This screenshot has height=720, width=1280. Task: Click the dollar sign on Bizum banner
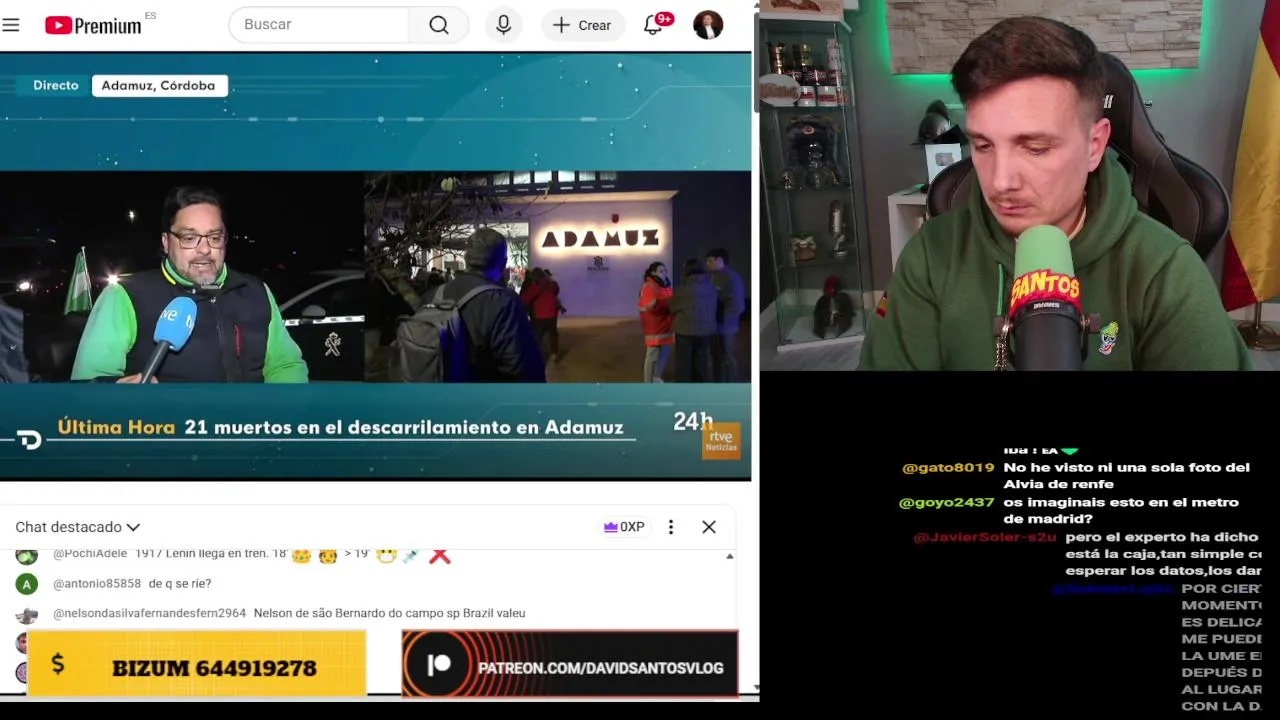point(58,664)
